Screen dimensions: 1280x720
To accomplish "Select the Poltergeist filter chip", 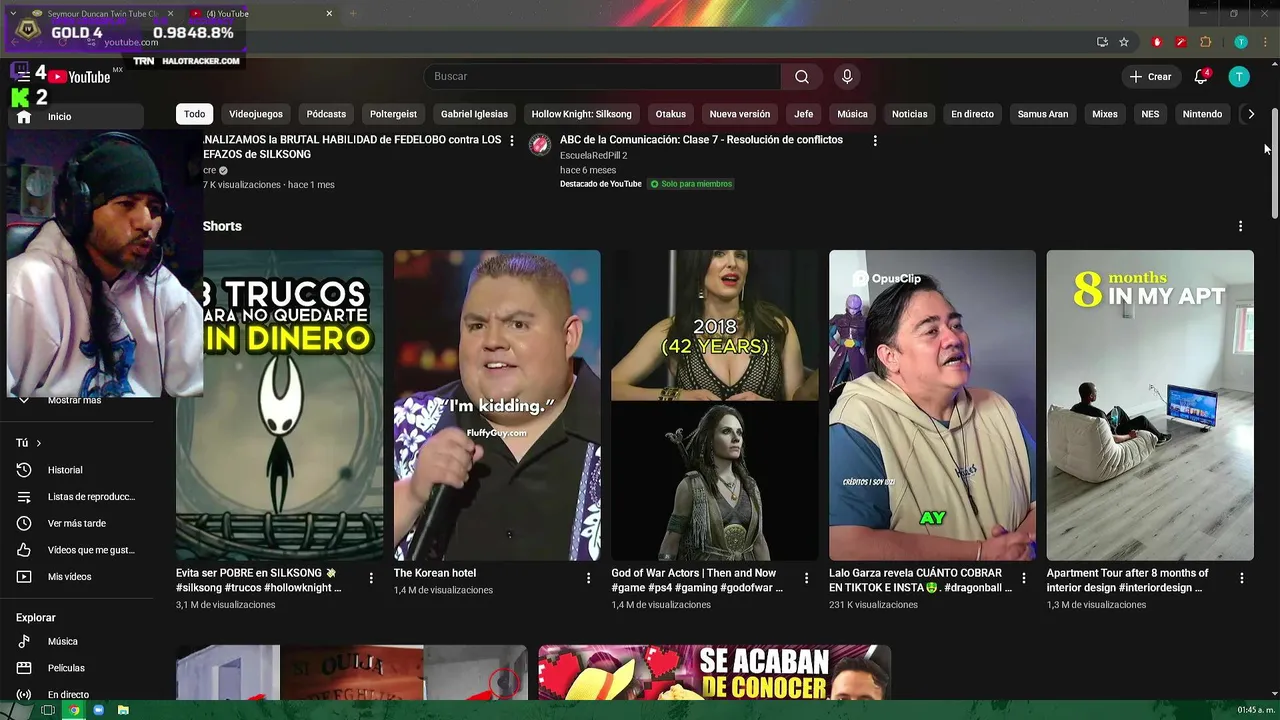I will coord(393,114).
